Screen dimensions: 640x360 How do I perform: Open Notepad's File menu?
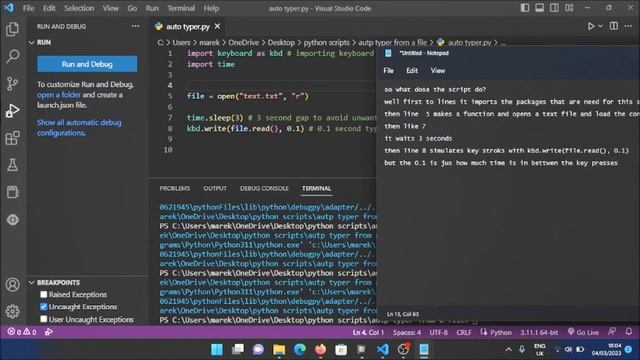pyautogui.click(x=389, y=71)
